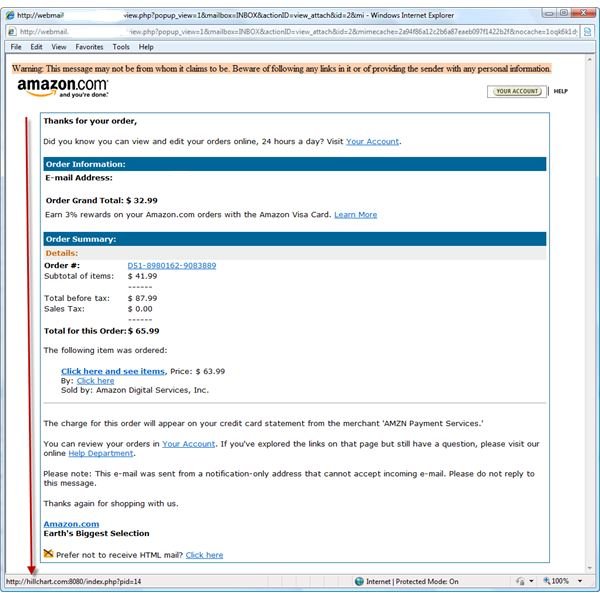Click the scroll down arrow
This screenshot has width=600, height=593.
pyautogui.click(x=589, y=569)
